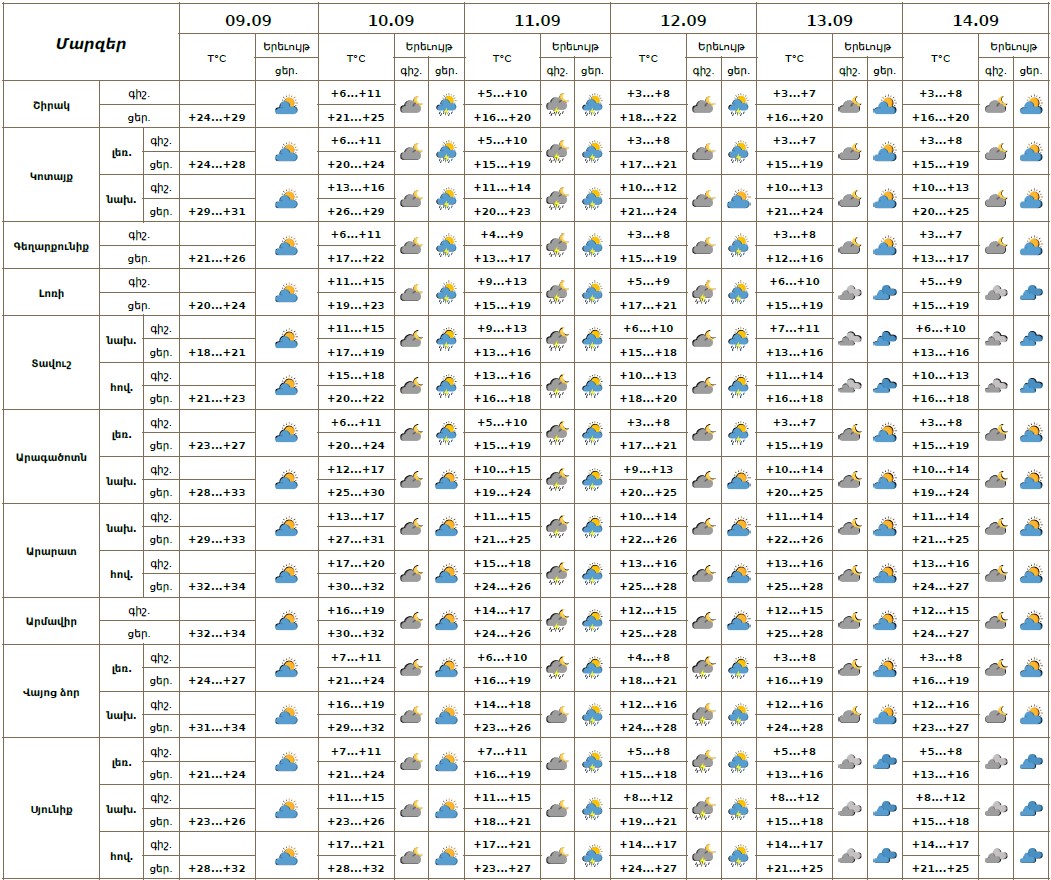Viewport: 1051px width, 880px height.
Task: Select Լոռի daytime weather icon for 12.09
Action: point(739,293)
